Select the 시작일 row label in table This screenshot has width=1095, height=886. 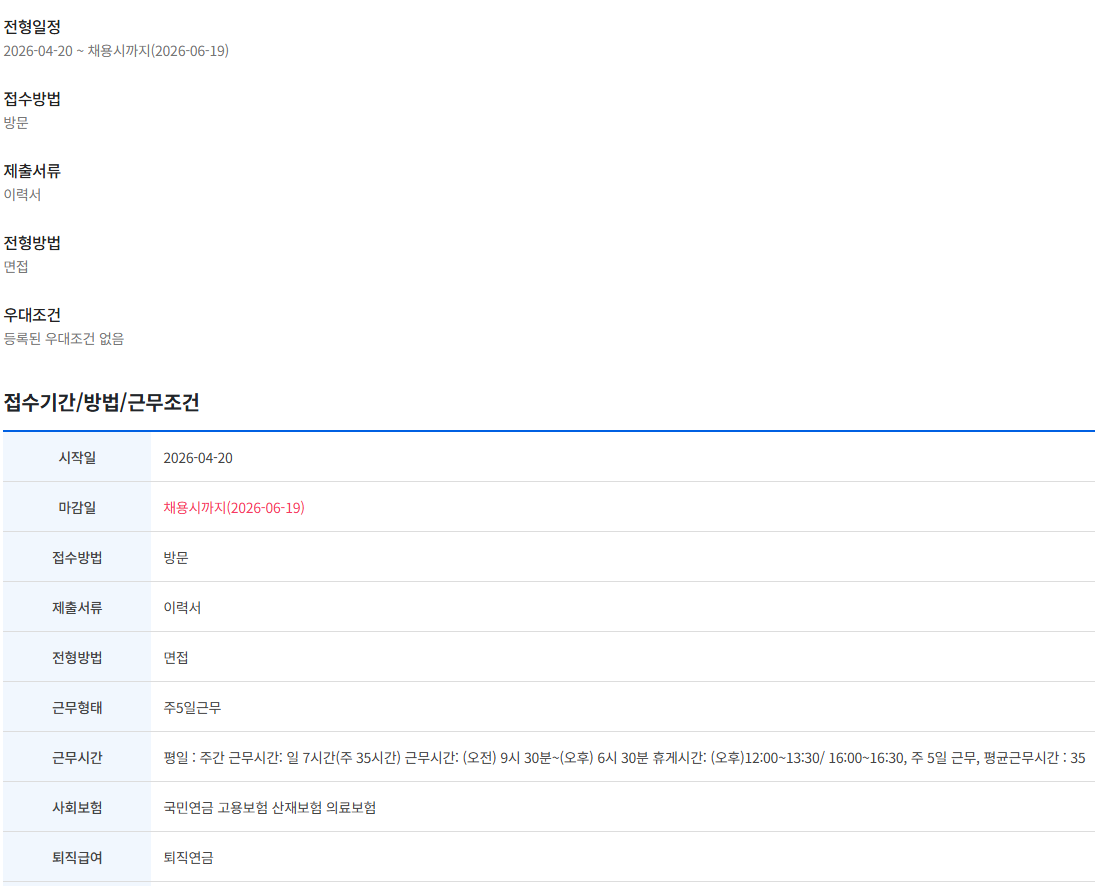point(77,458)
